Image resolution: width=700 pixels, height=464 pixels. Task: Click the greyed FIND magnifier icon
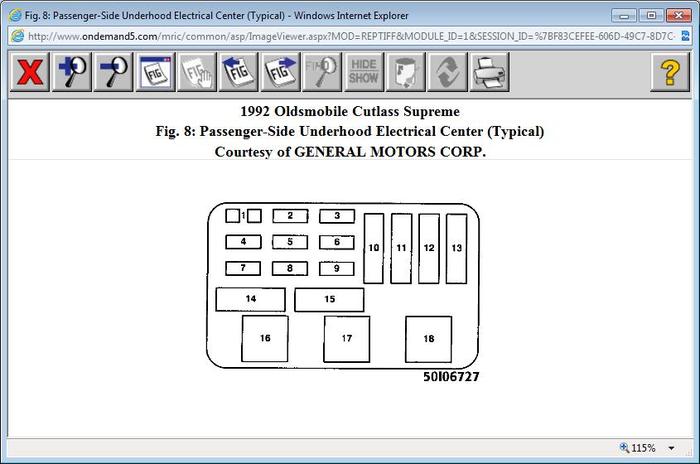click(322, 72)
